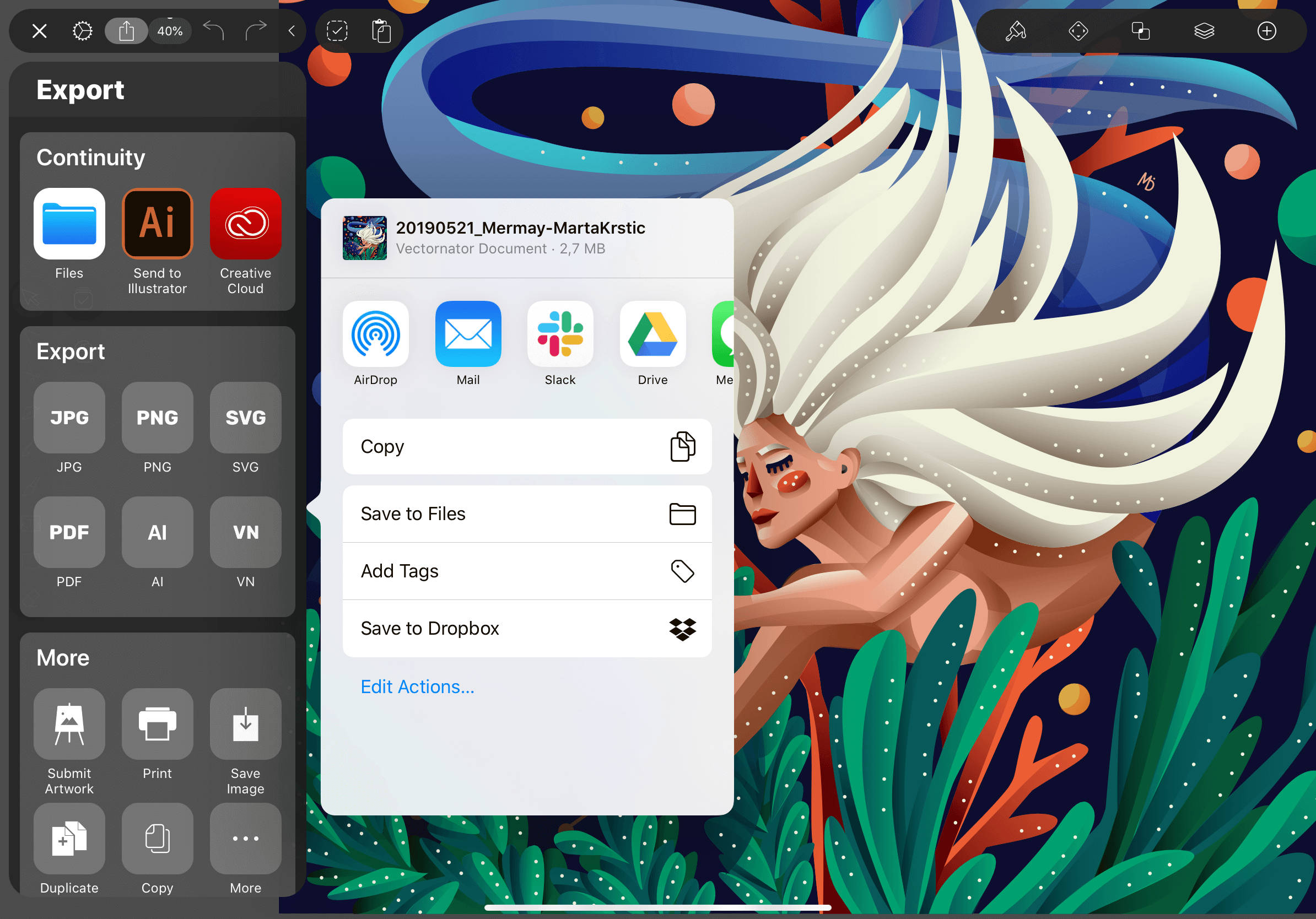
Task: Select the Move tool diamond icon
Action: click(x=1078, y=31)
